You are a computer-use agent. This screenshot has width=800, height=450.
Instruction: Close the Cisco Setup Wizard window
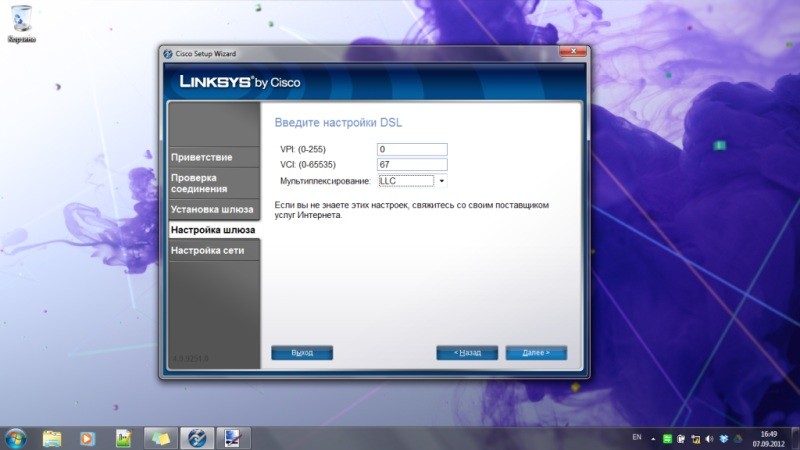[573, 51]
